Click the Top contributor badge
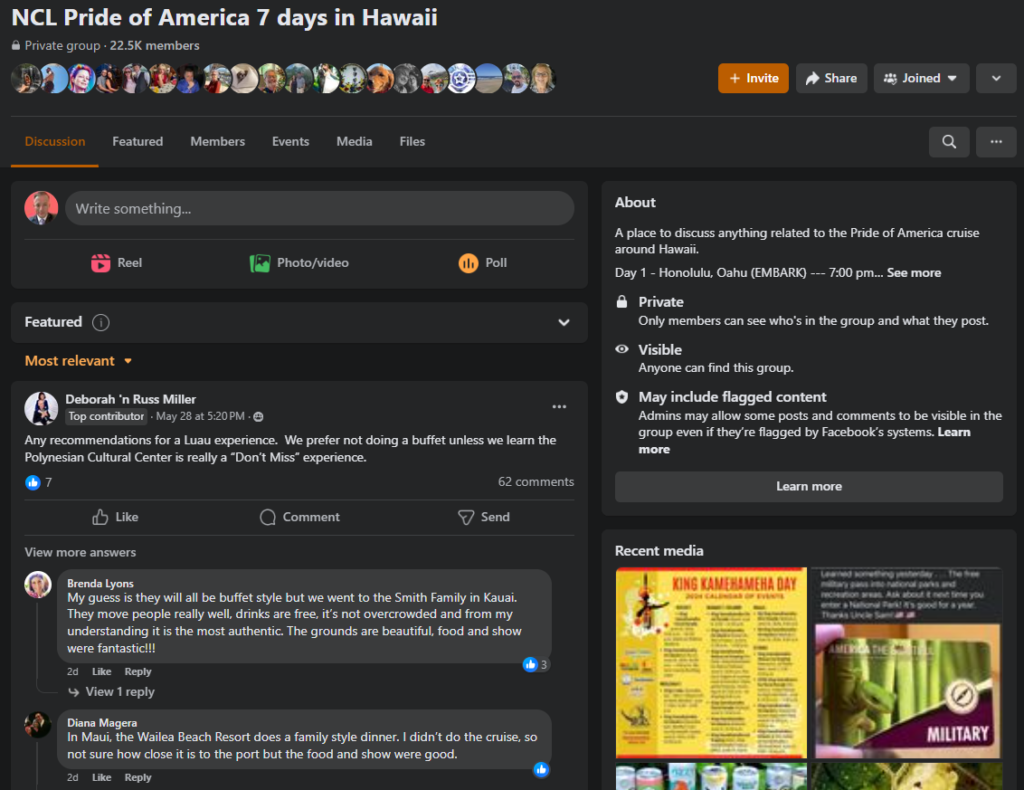The image size is (1024, 790). click(x=106, y=417)
